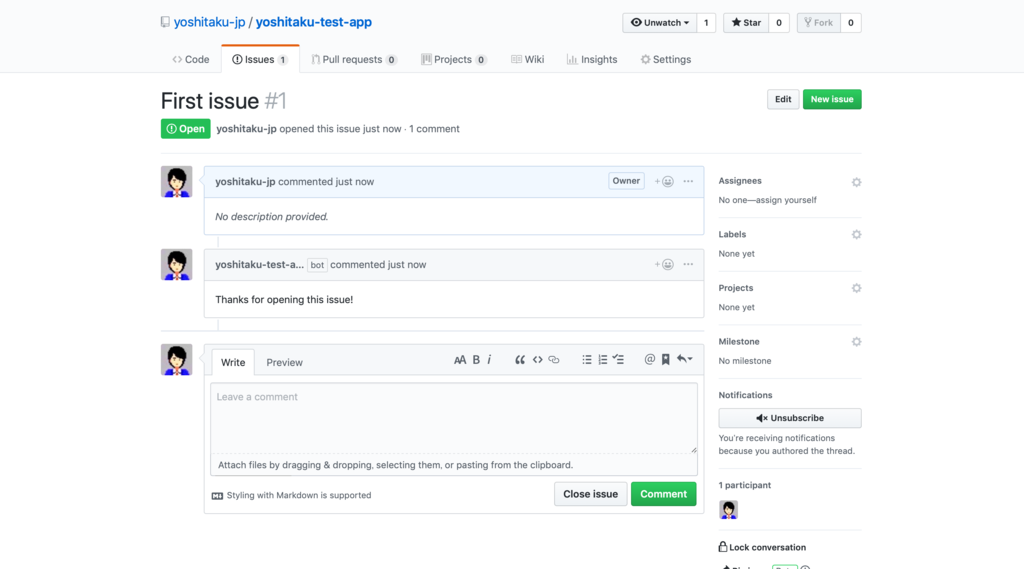Viewport: 1024px width, 569px height.
Task: Open the yoshitaku-test-app repository link
Action: 313,22
